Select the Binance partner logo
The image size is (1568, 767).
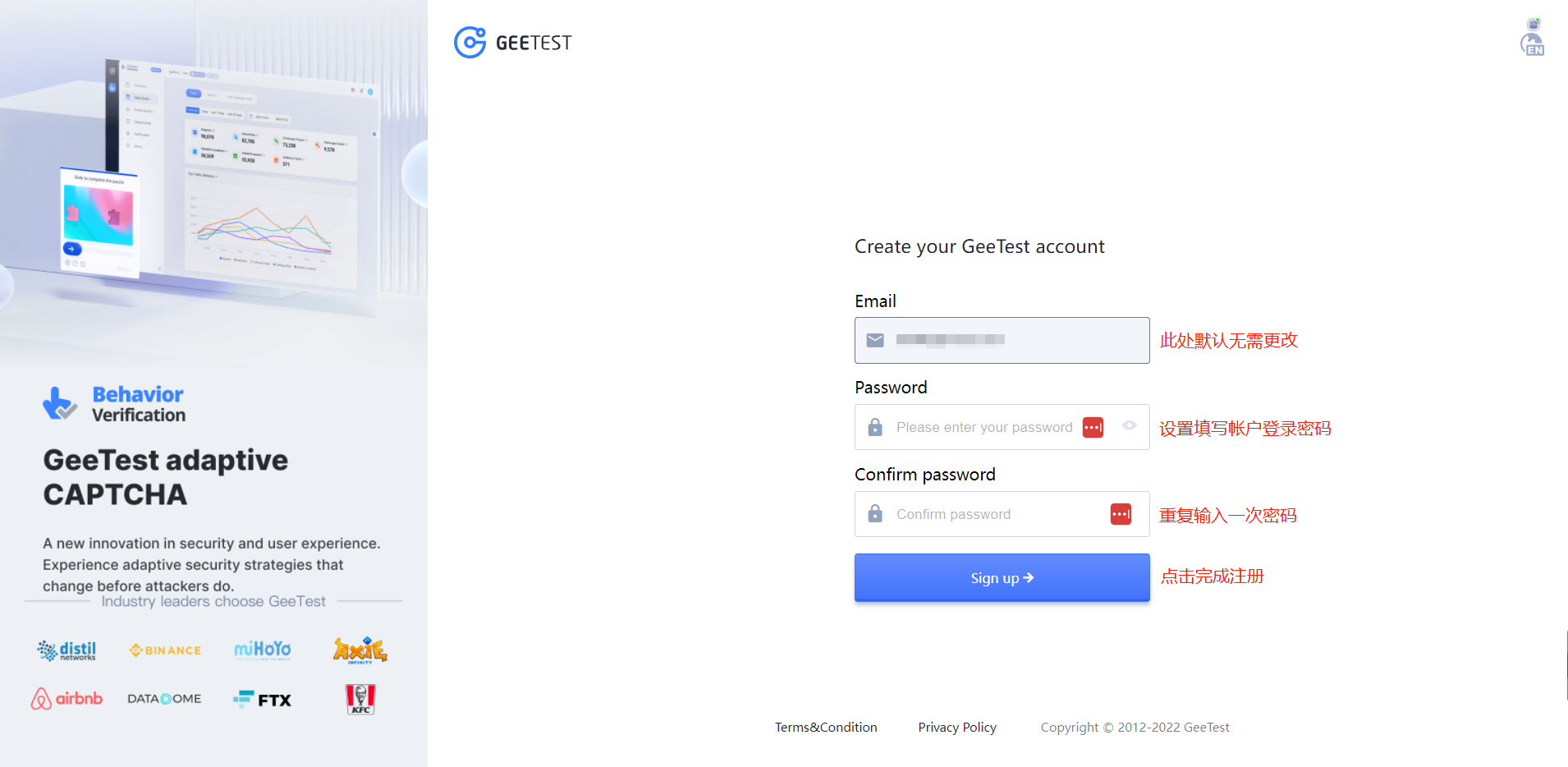pyautogui.click(x=164, y=650)
